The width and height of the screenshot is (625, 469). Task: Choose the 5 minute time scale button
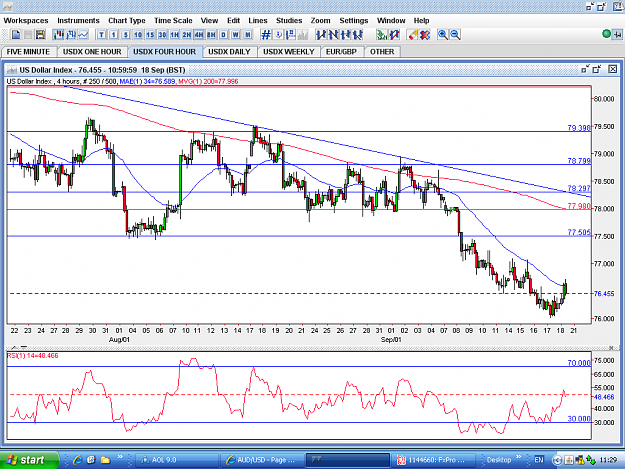point(126,35)
